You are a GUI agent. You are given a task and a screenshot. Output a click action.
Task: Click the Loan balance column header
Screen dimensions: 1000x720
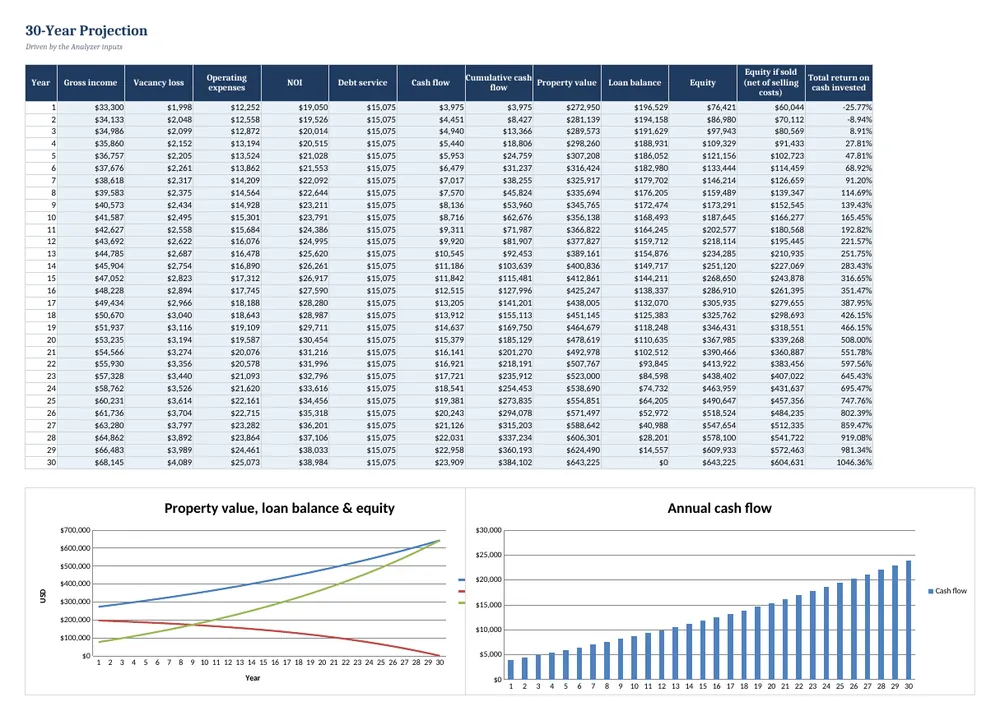(635, 82)
